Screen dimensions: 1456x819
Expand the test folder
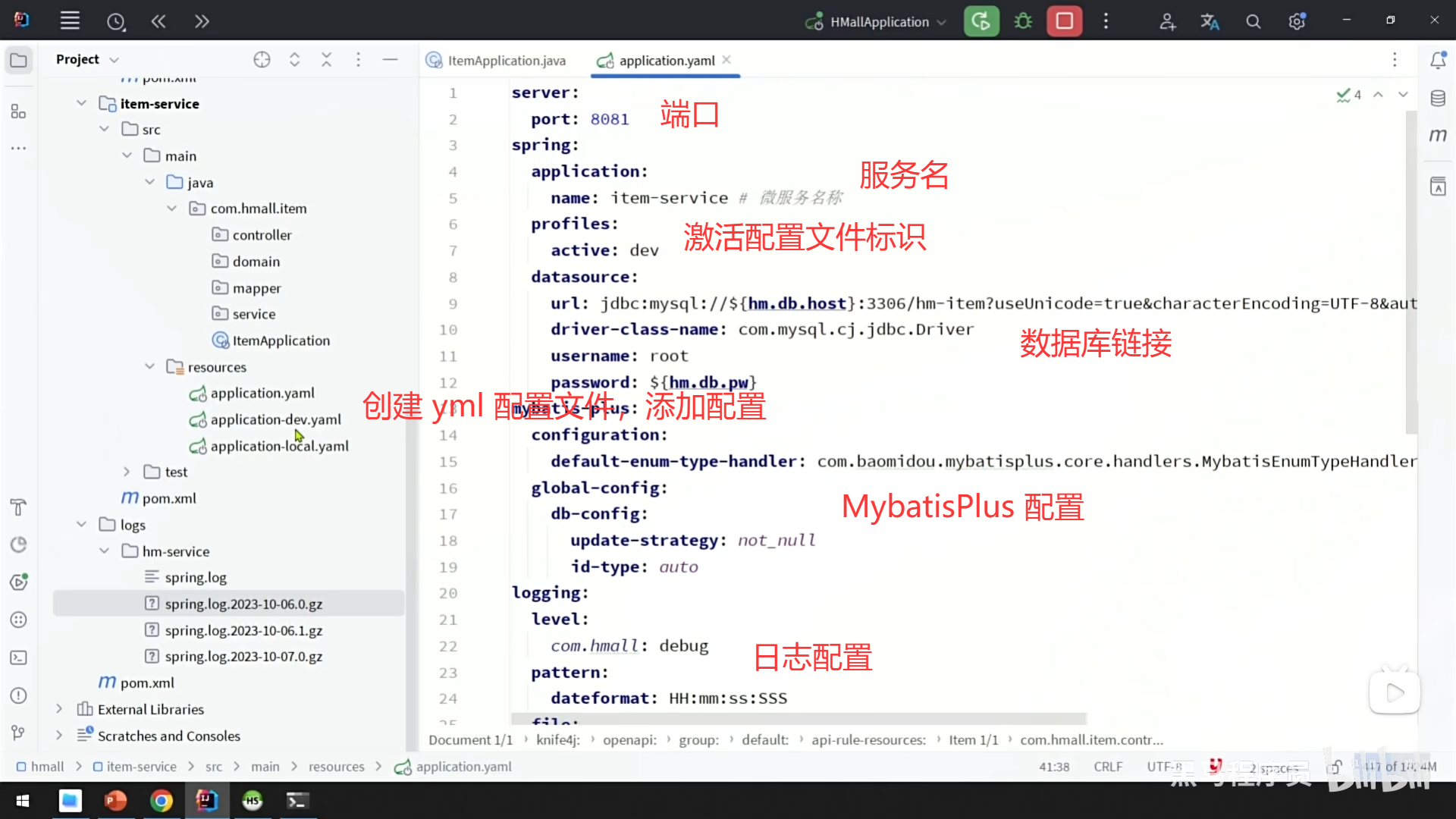click(x=127, y=472)
